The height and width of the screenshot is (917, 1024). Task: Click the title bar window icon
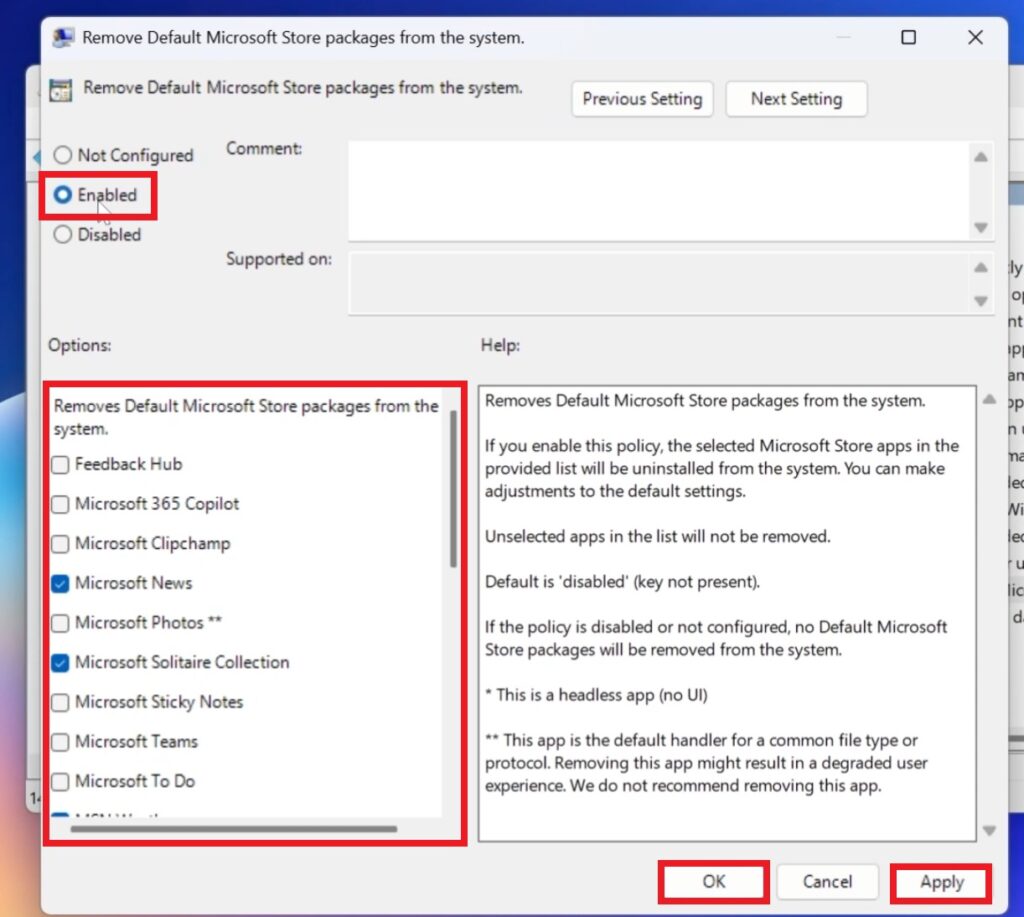(x=63, y=38)
